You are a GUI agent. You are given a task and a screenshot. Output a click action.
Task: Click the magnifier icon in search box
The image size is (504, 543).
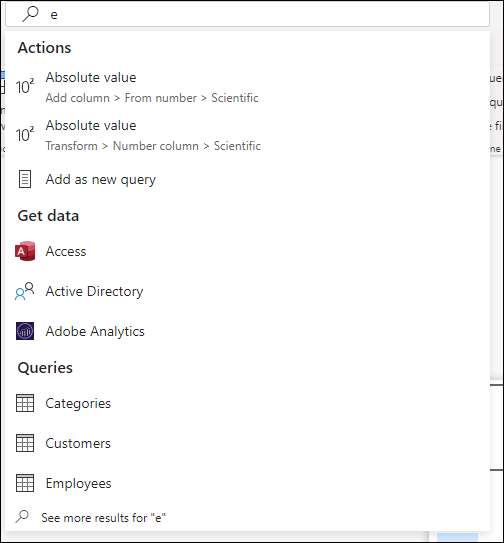coord(30,14)
